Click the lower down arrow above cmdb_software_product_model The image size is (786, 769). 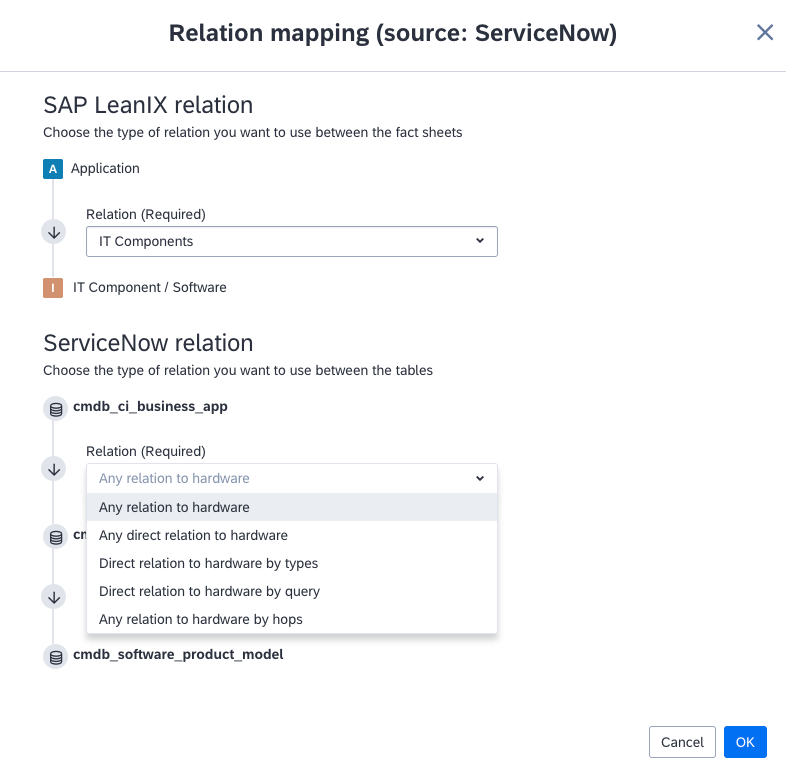click(x=54, y=597)
